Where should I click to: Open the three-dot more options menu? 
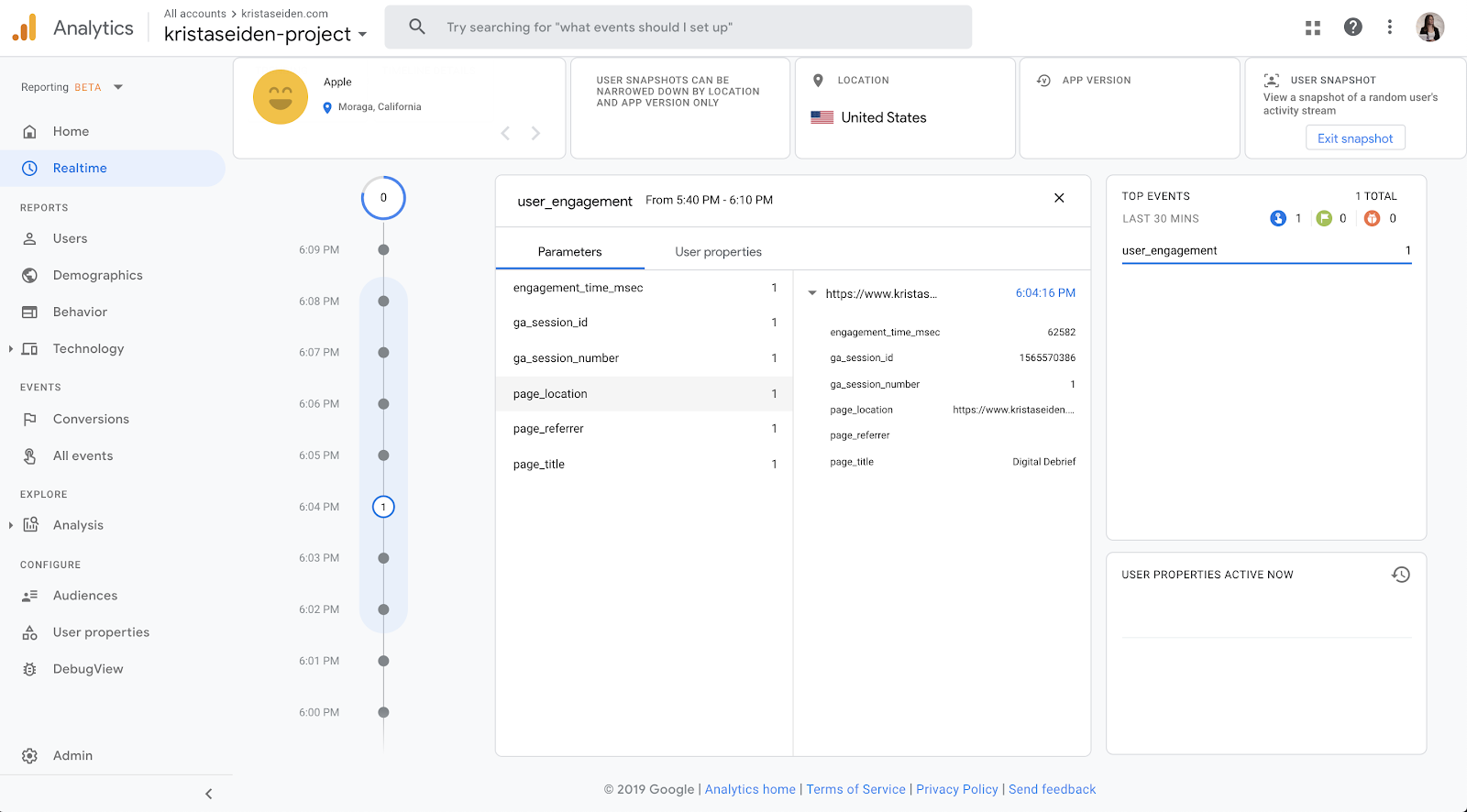(x=1390, y=27)
